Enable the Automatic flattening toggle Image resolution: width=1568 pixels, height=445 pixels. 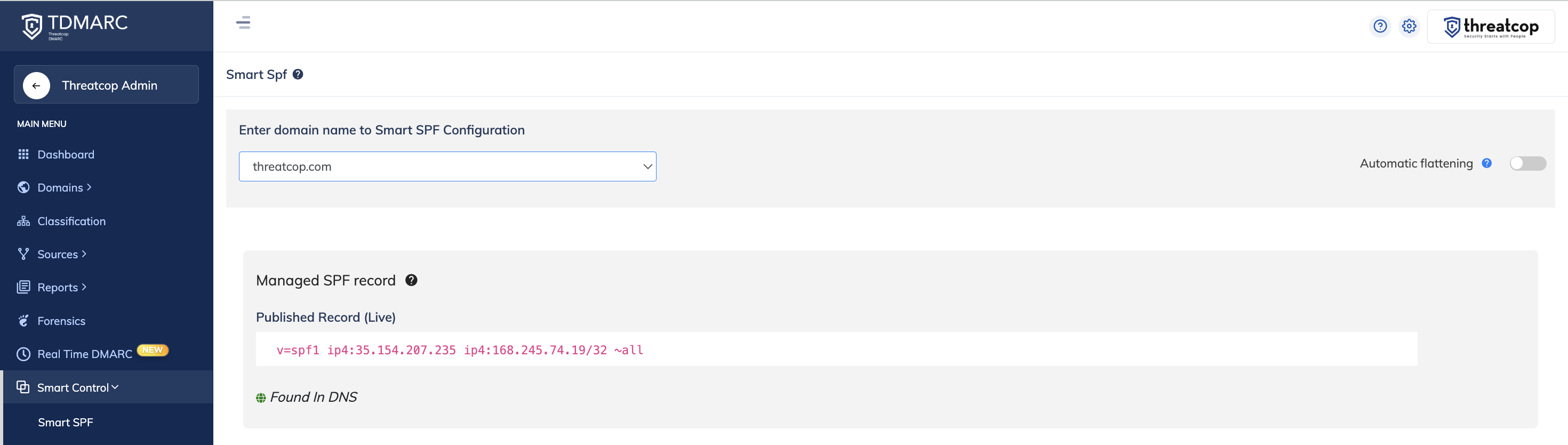point(1527,163)
